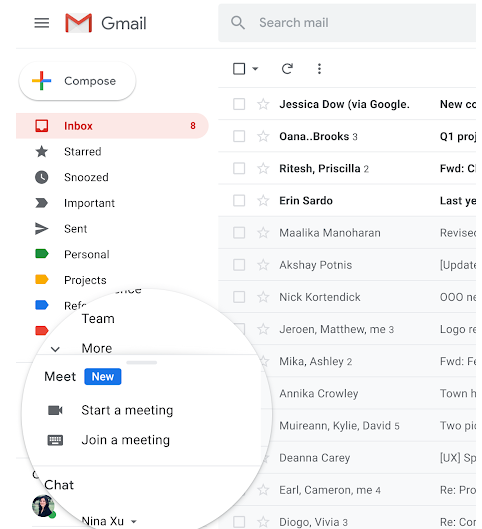Check the Nick Kortendick email checkbox
The height and width of the screenshot is (529, 482).
[239, 297]
